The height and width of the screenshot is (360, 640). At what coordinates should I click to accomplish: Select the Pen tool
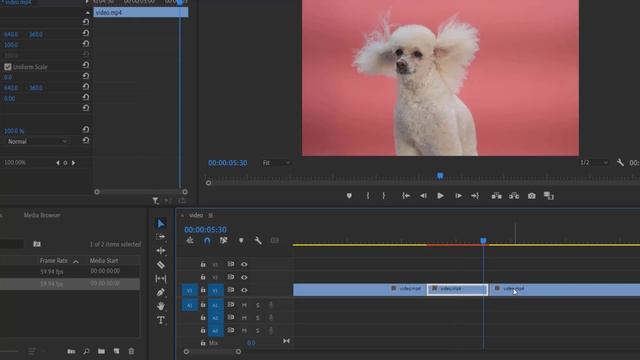[161, 292]
